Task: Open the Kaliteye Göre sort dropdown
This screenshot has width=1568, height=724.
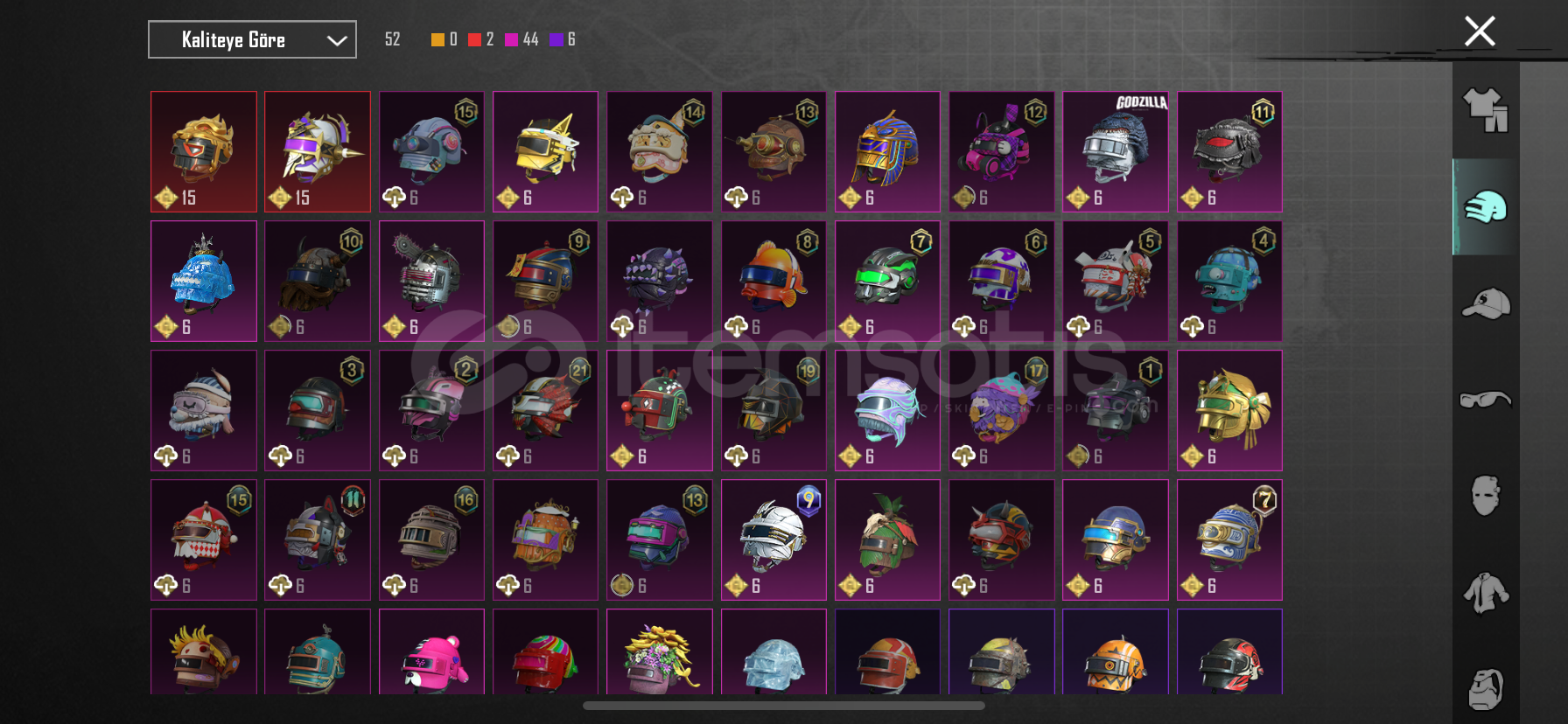Action: click(252, 39)
